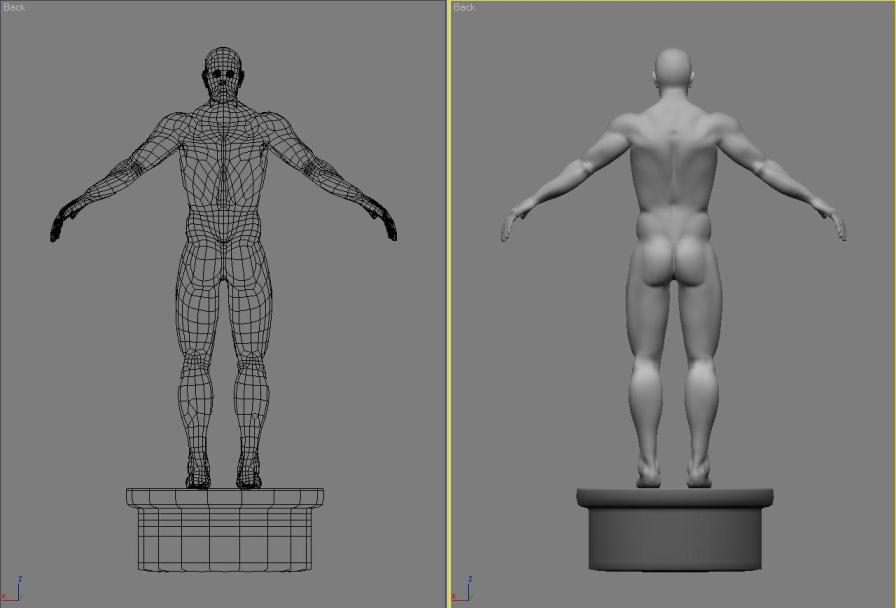Select the wireframe pedestal base

click(x=225, y=530)
